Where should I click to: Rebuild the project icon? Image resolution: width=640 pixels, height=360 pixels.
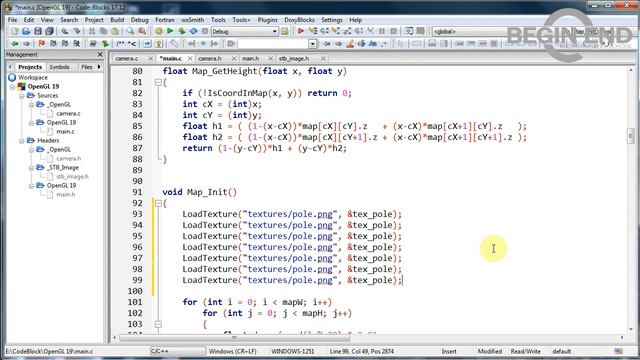coord(193,31)
